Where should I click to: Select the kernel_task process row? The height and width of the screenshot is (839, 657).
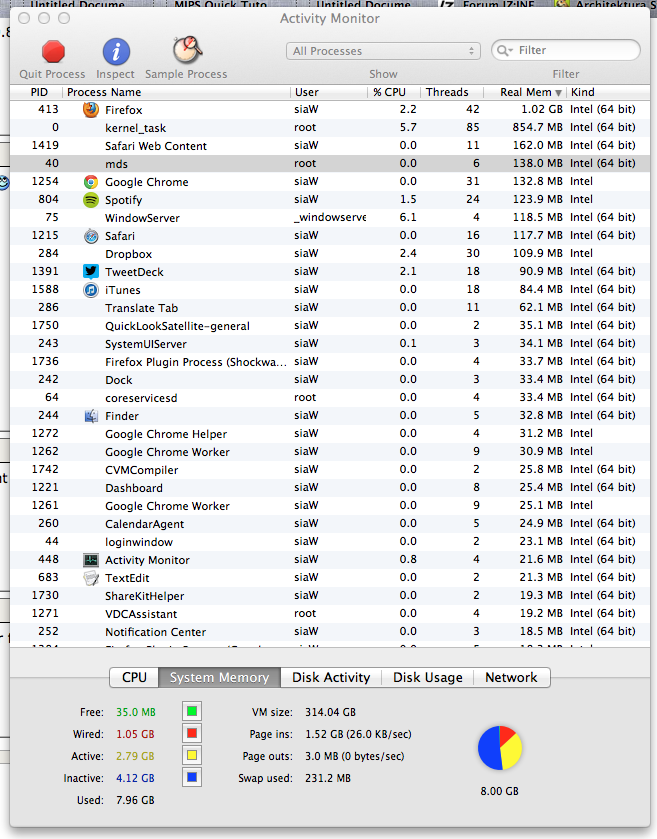(x=330, y=128)
